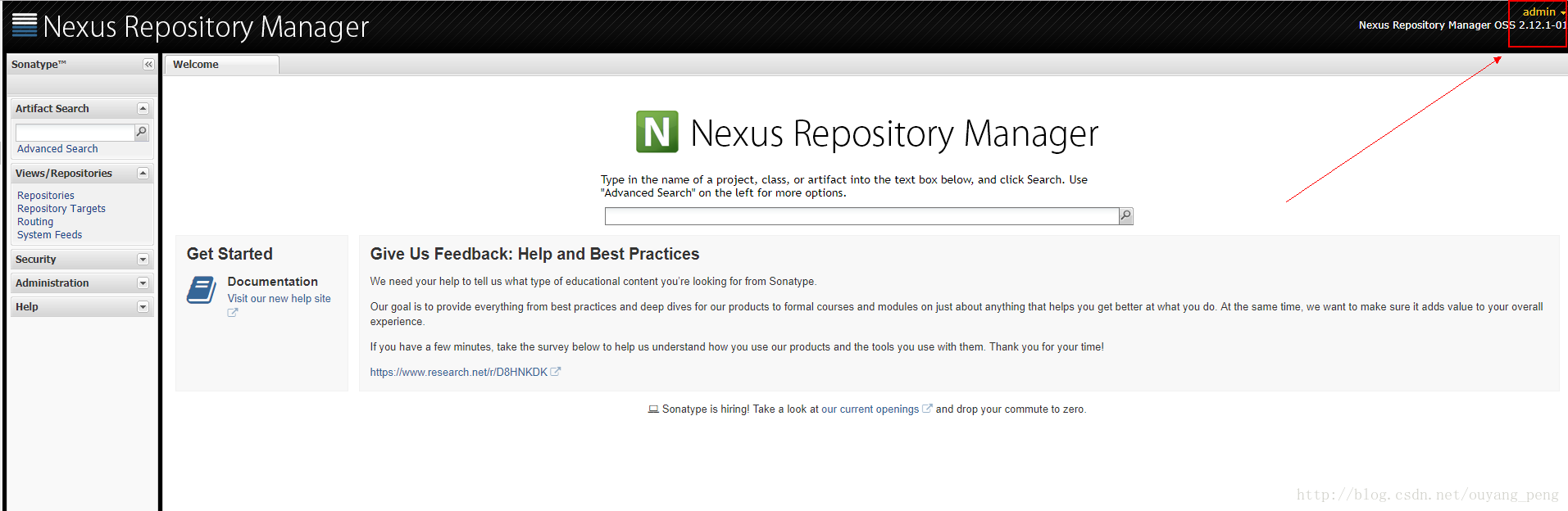The height and width of the screenshot is (511, 1568).
Task: Click the Views/Repositories header text
Action: (x=64, y=174)
